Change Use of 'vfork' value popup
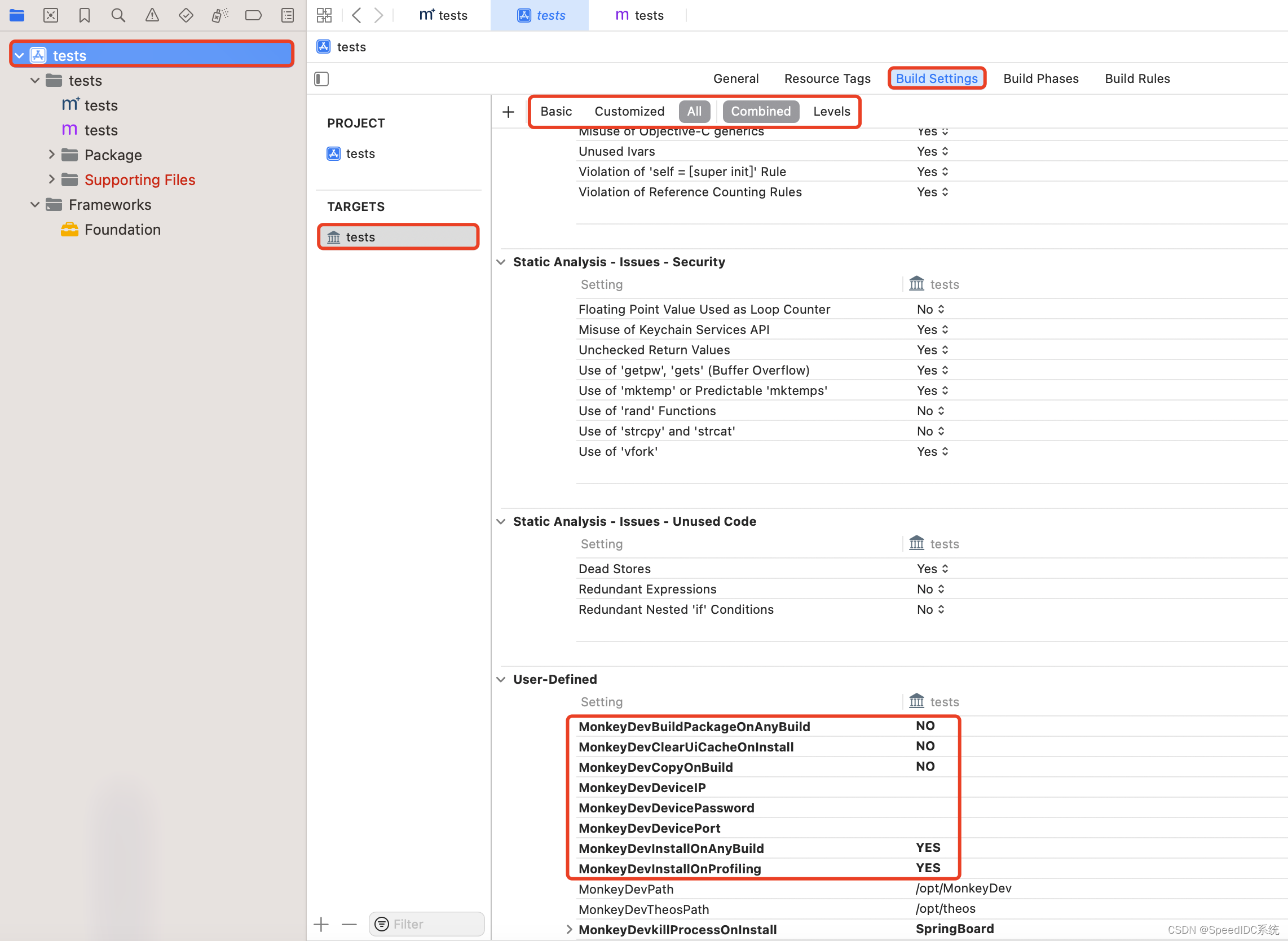 (933, 452)
